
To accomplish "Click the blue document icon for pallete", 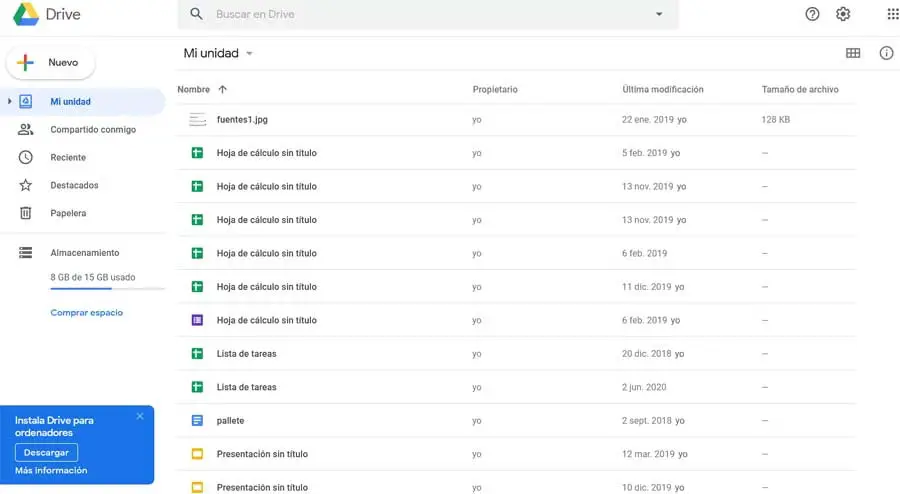I will pyautogui.click(x=197, y=420).
